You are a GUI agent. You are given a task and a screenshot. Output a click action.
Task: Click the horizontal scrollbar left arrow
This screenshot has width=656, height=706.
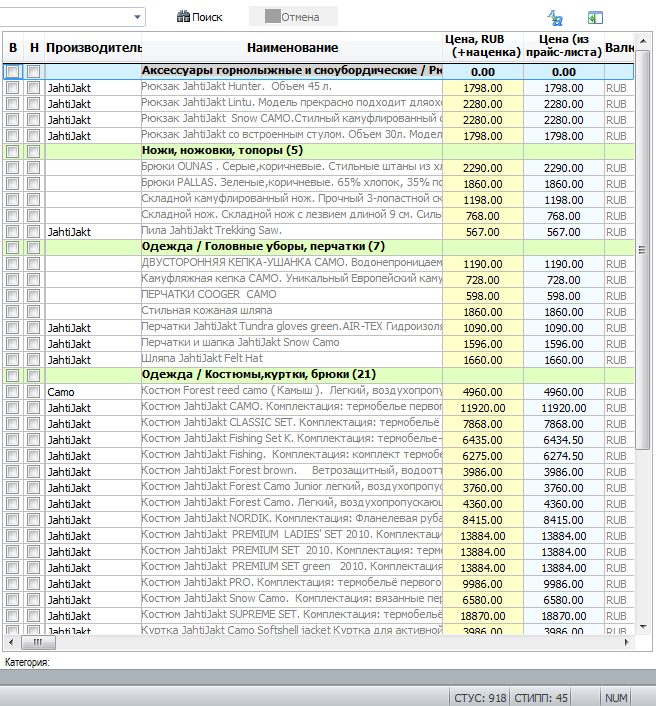click(11, 643)
